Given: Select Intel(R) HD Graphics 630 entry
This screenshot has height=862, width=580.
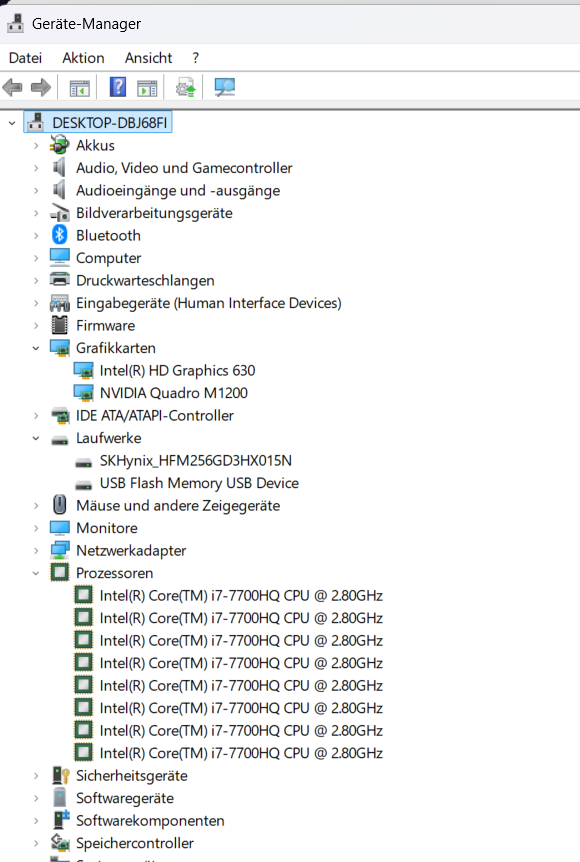Looking at the screenshot, I should click(177, 371).
